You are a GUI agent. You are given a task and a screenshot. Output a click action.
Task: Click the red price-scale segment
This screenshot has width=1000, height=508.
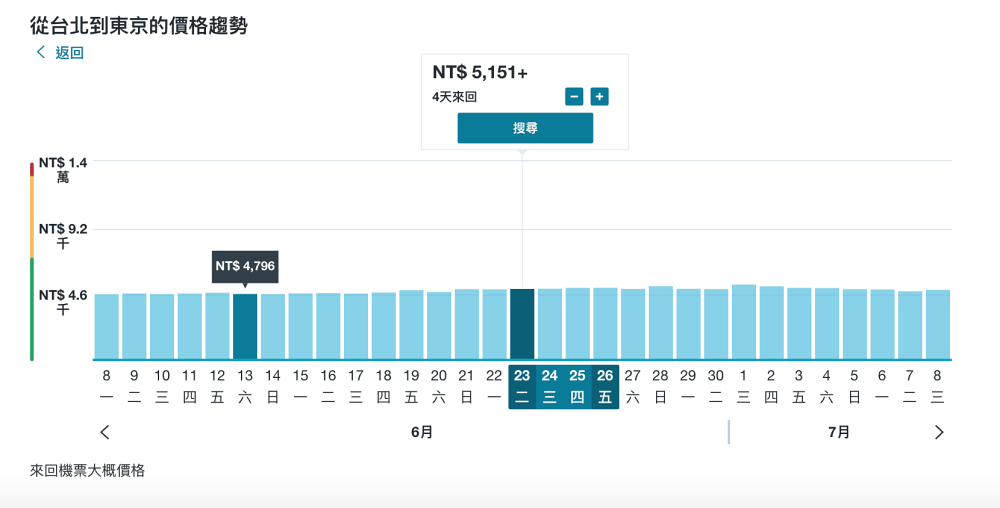(x=31, y=170)
